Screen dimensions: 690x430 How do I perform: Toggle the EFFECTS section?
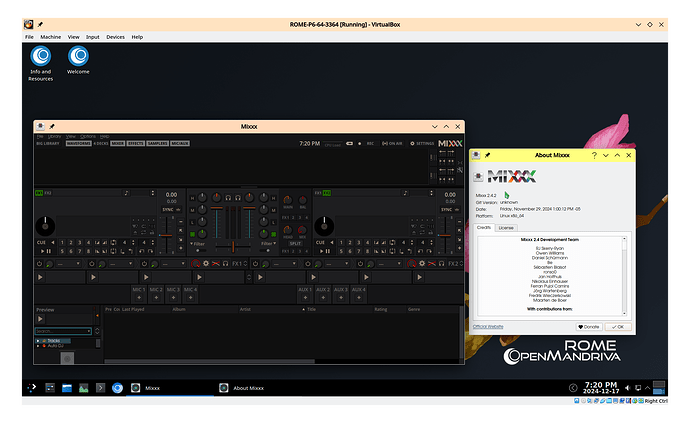[136, 143]
